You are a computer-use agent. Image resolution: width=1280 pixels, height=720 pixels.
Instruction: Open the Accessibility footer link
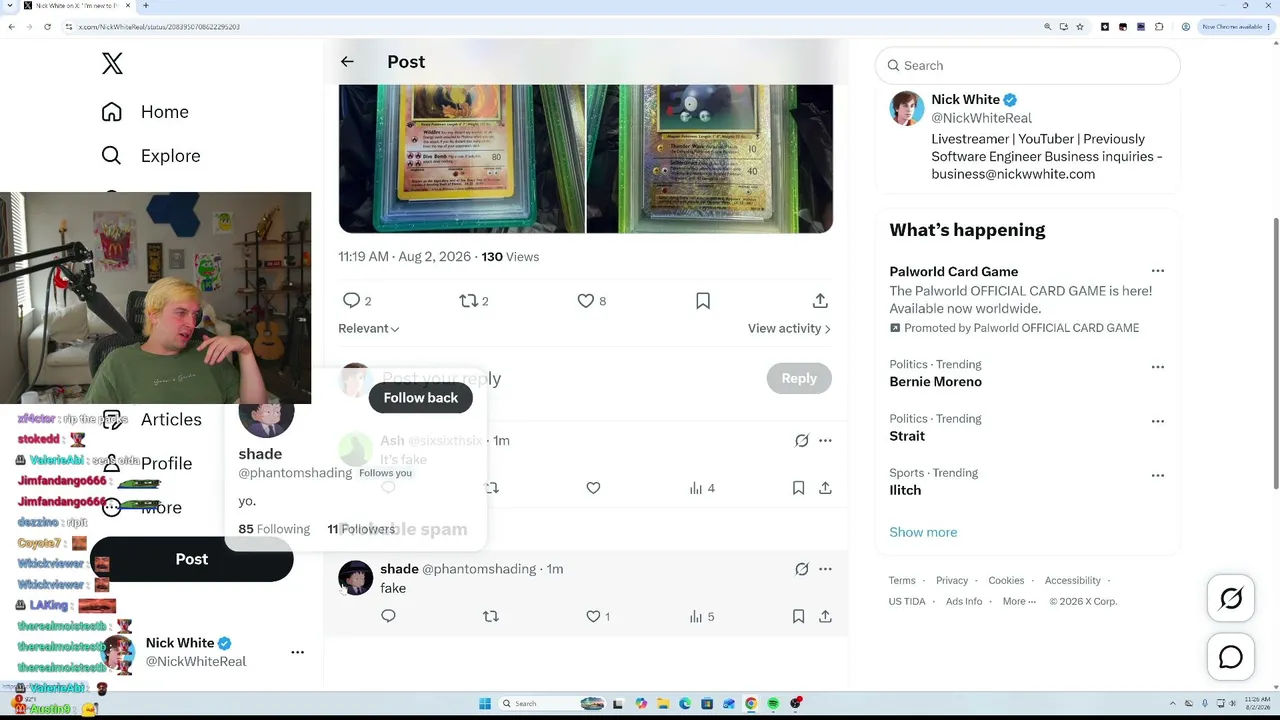tap(1073, 581)
